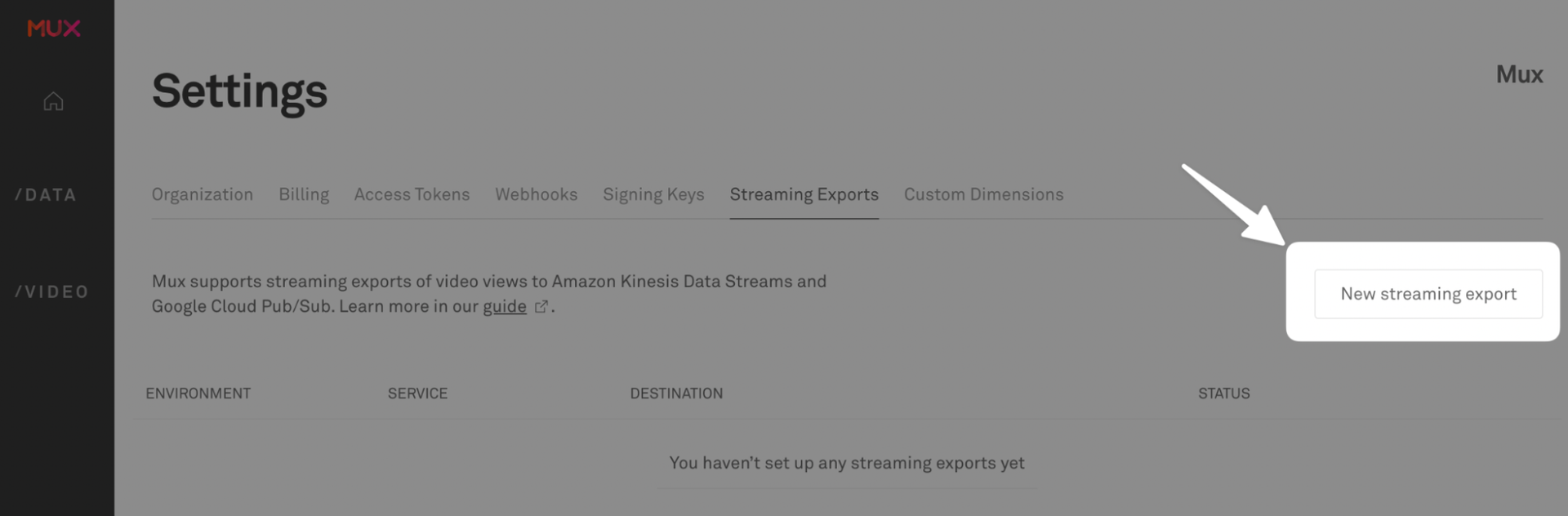Click the STATUS column header

click(1223, 393)
